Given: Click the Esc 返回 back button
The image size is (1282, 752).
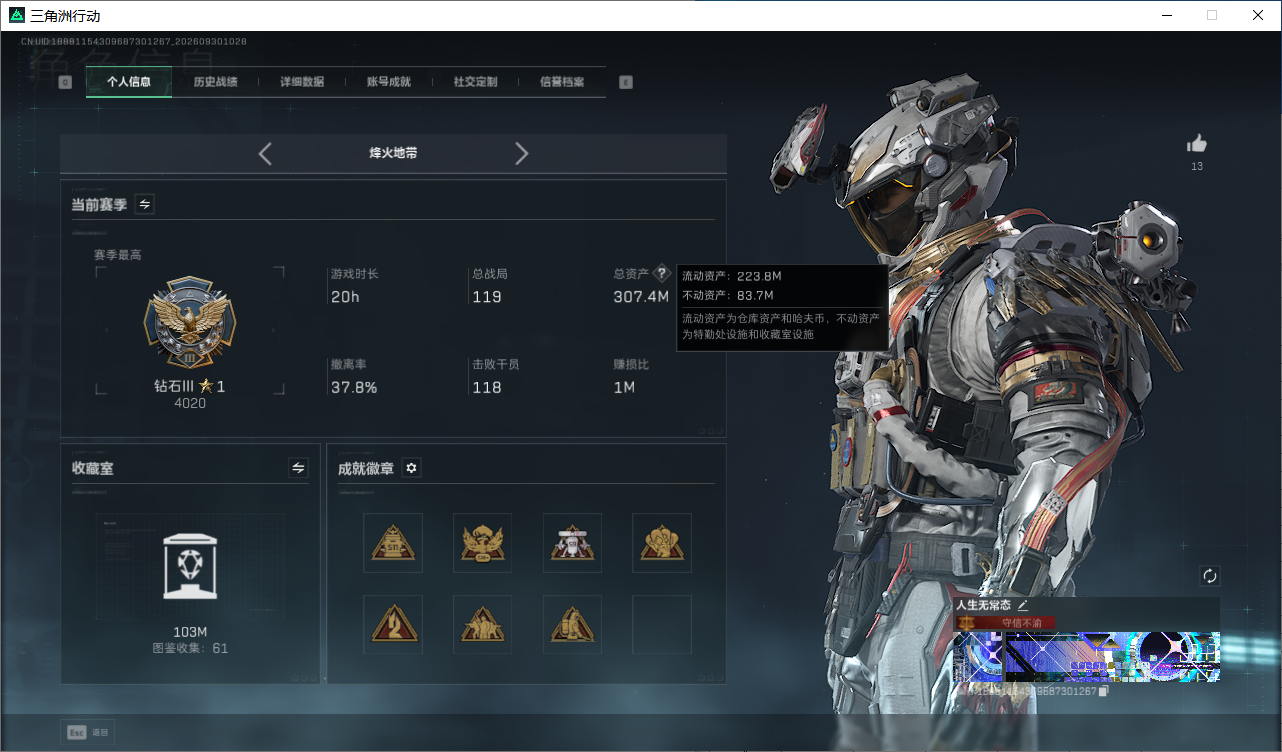Looking at the screenshot, I should click(x=88, y=732).
